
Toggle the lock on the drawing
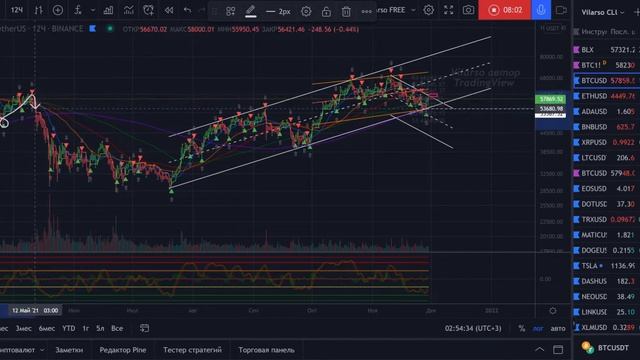(x=326, y=11)
